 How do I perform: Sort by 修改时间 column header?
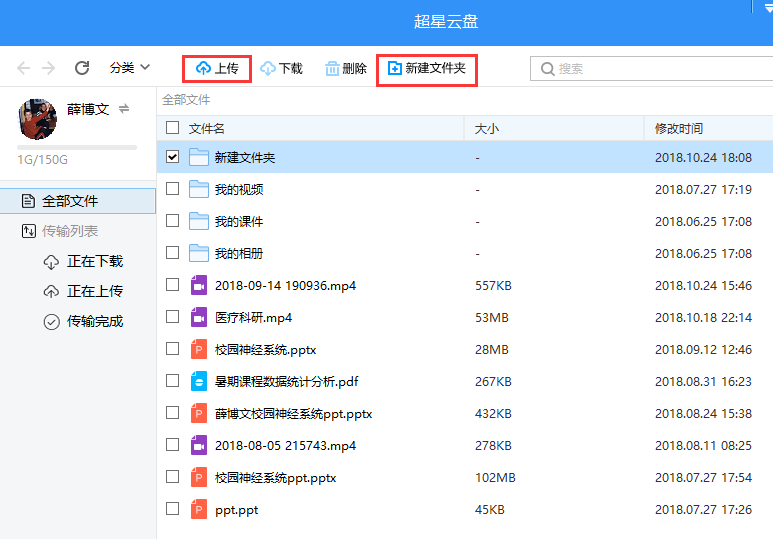678,129
